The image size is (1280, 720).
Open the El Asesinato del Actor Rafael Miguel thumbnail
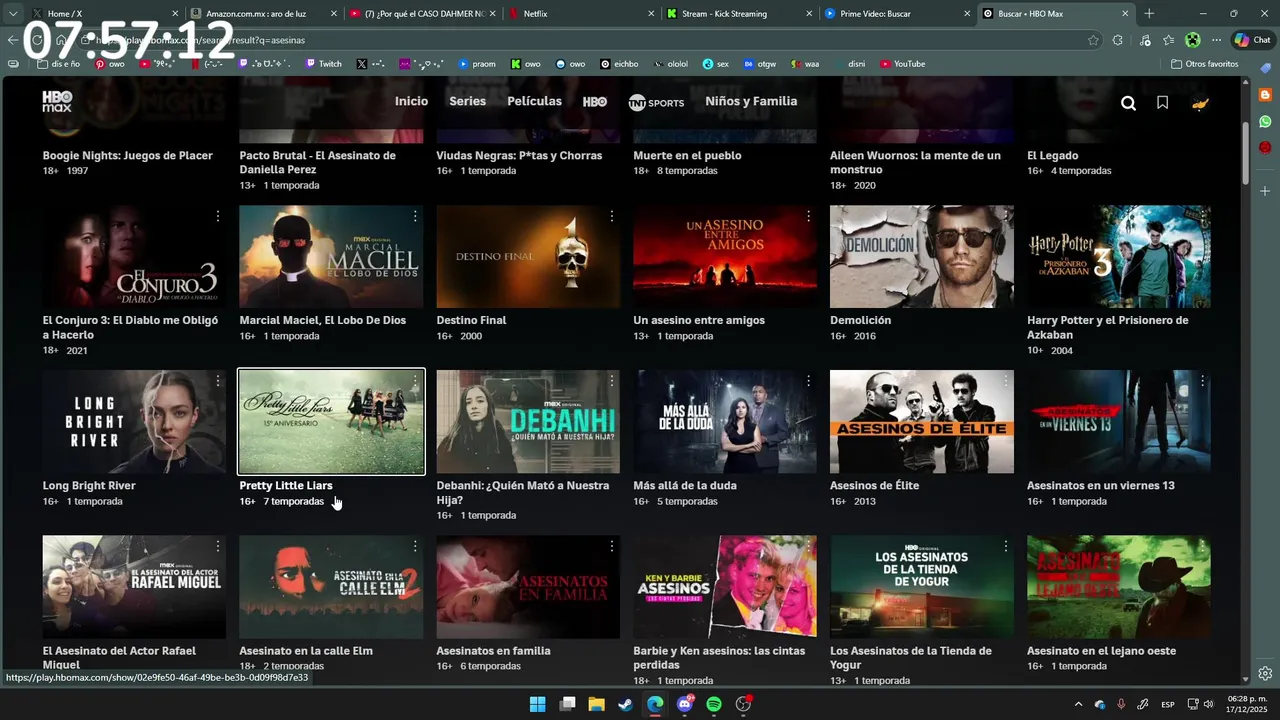tap(134, 587)
